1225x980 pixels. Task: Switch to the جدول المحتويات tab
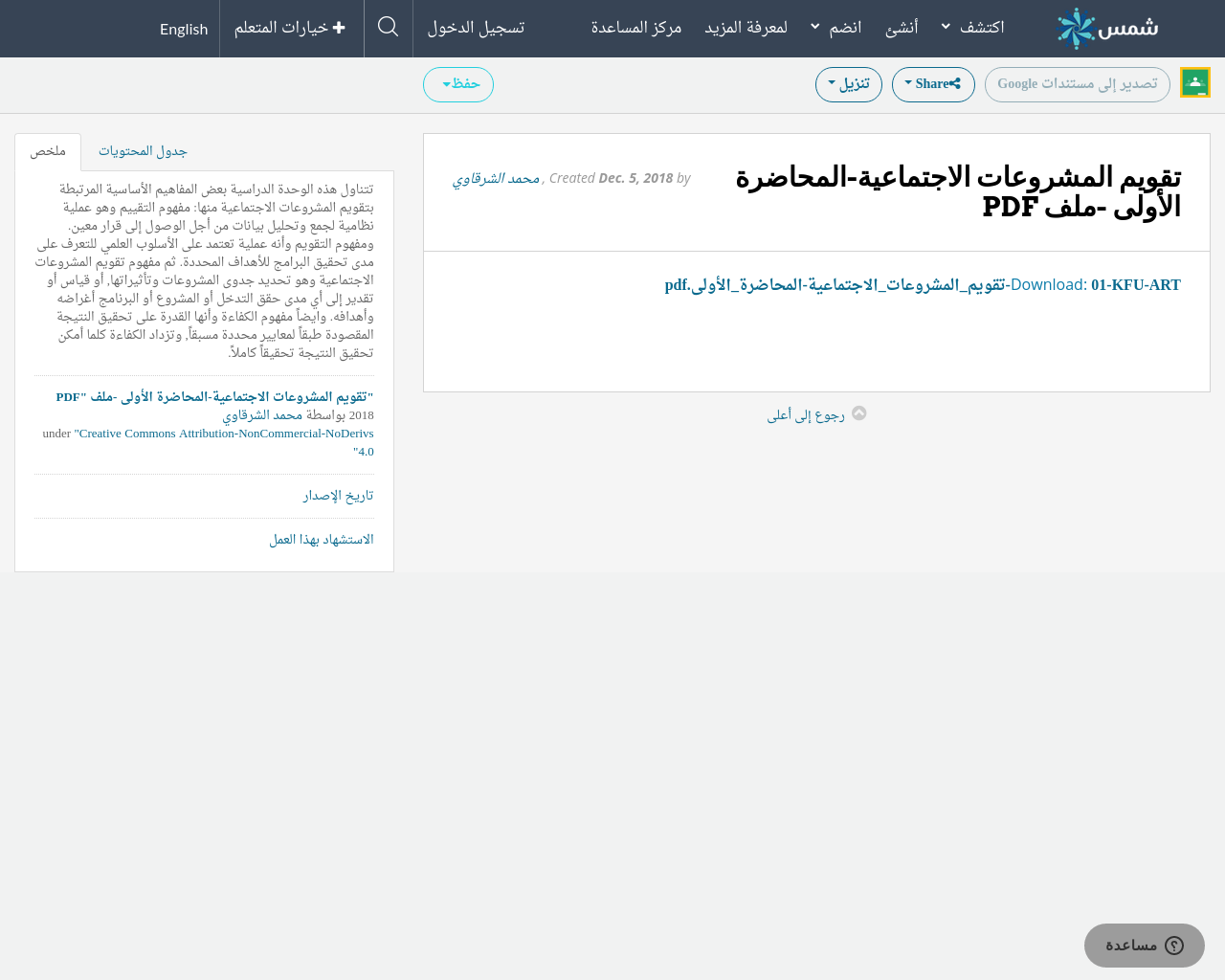(142, 149)
